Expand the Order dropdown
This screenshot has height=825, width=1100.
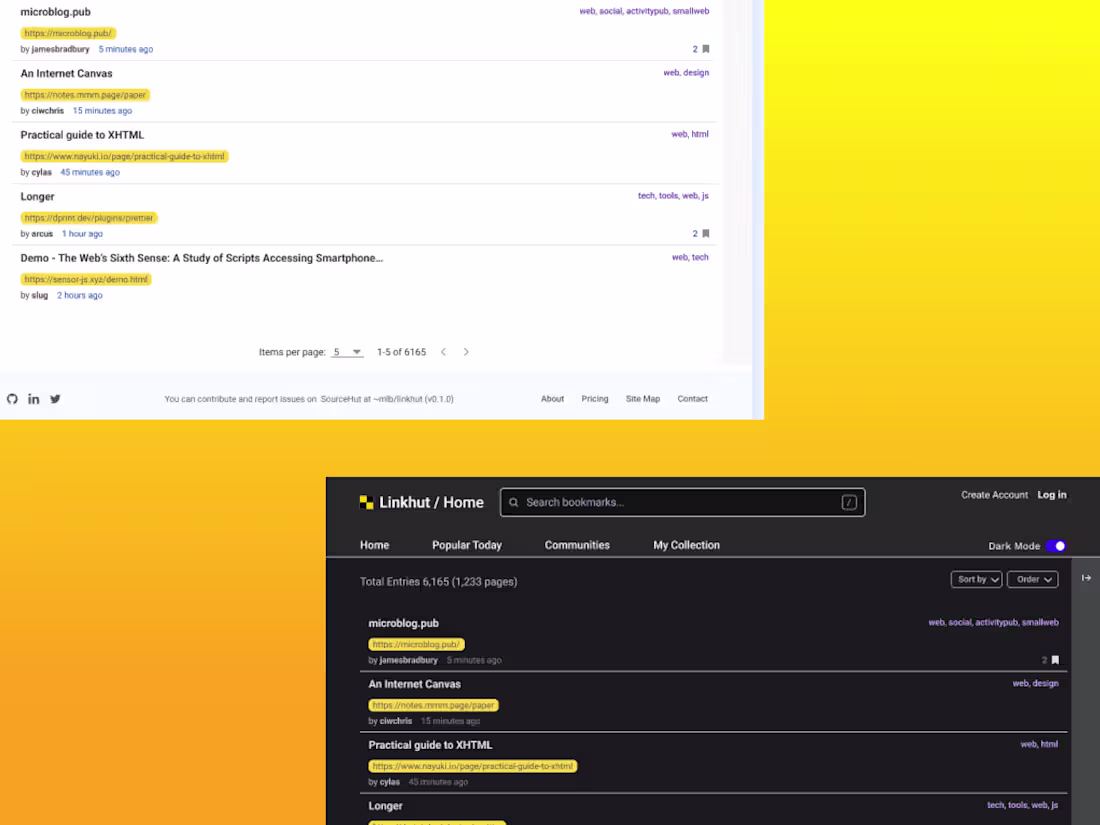1033,579
